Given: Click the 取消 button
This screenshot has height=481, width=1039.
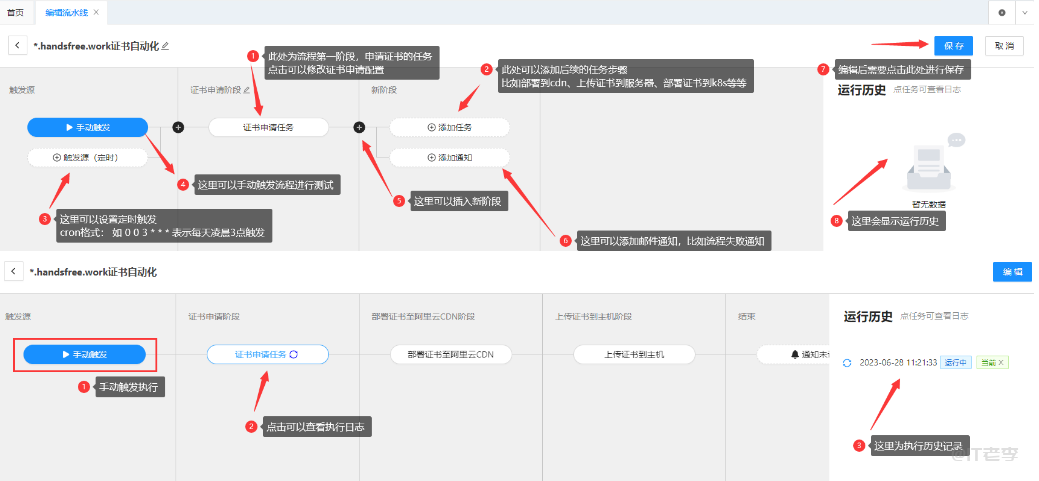Looking at the screenshot, I should click(x=1003, y=46).
